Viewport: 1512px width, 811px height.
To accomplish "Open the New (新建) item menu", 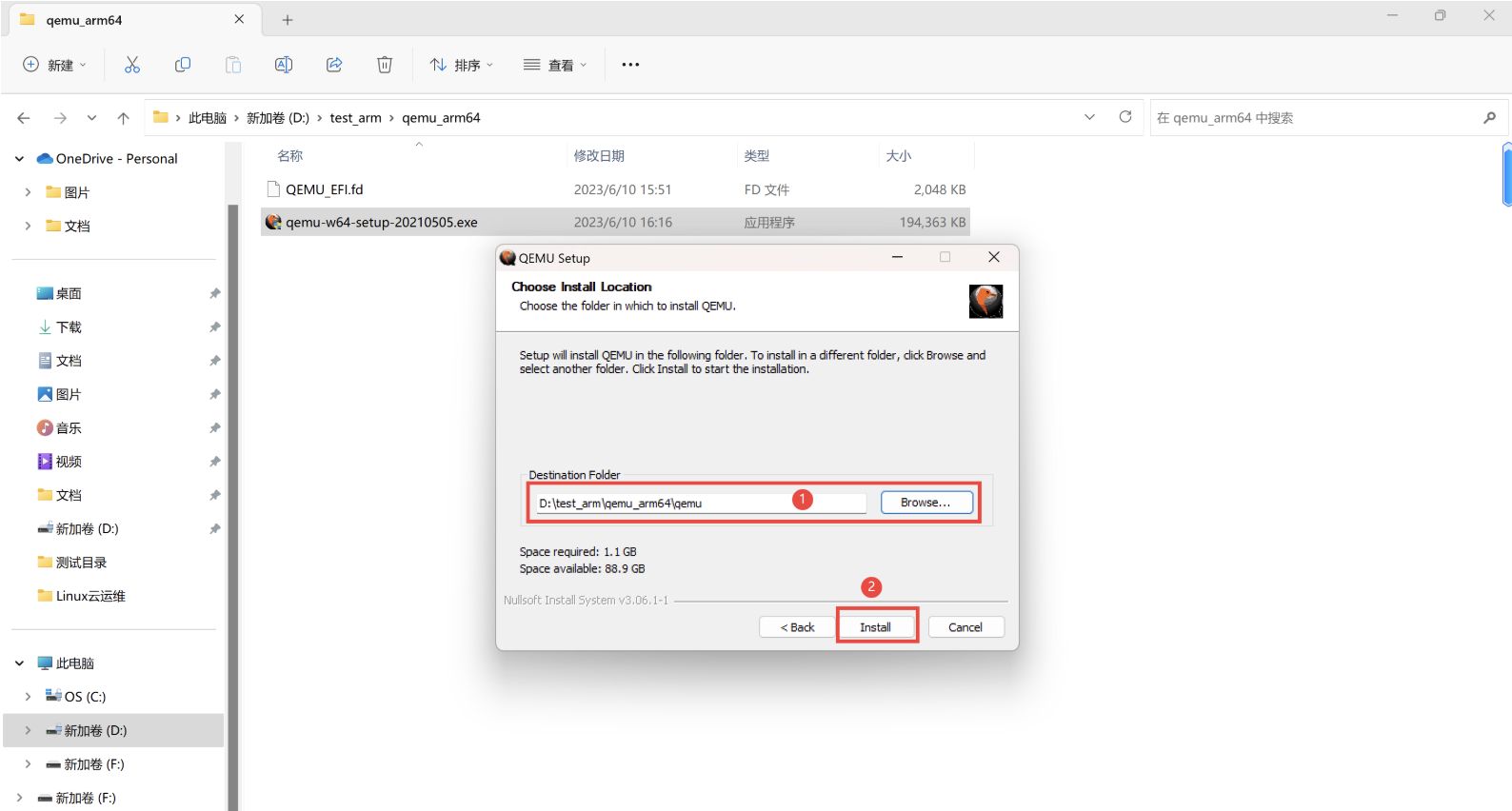I will (x=54, y=65).
